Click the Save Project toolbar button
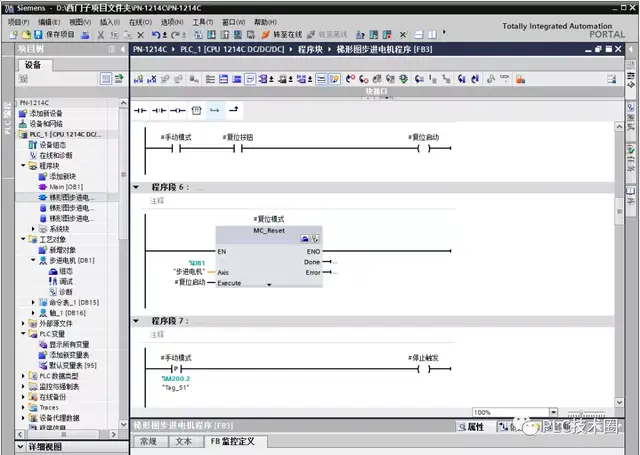 pos(38,34)
